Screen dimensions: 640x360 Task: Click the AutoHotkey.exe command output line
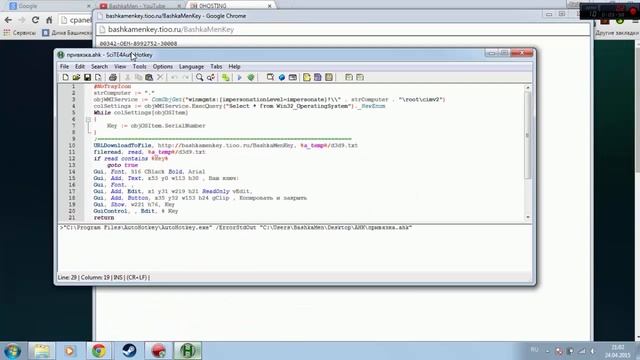coord(236,227)
